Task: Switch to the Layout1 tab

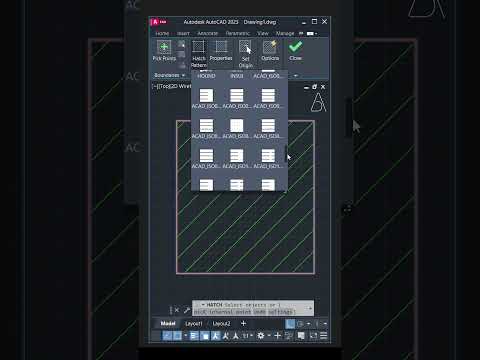Action: click(194, 324)
